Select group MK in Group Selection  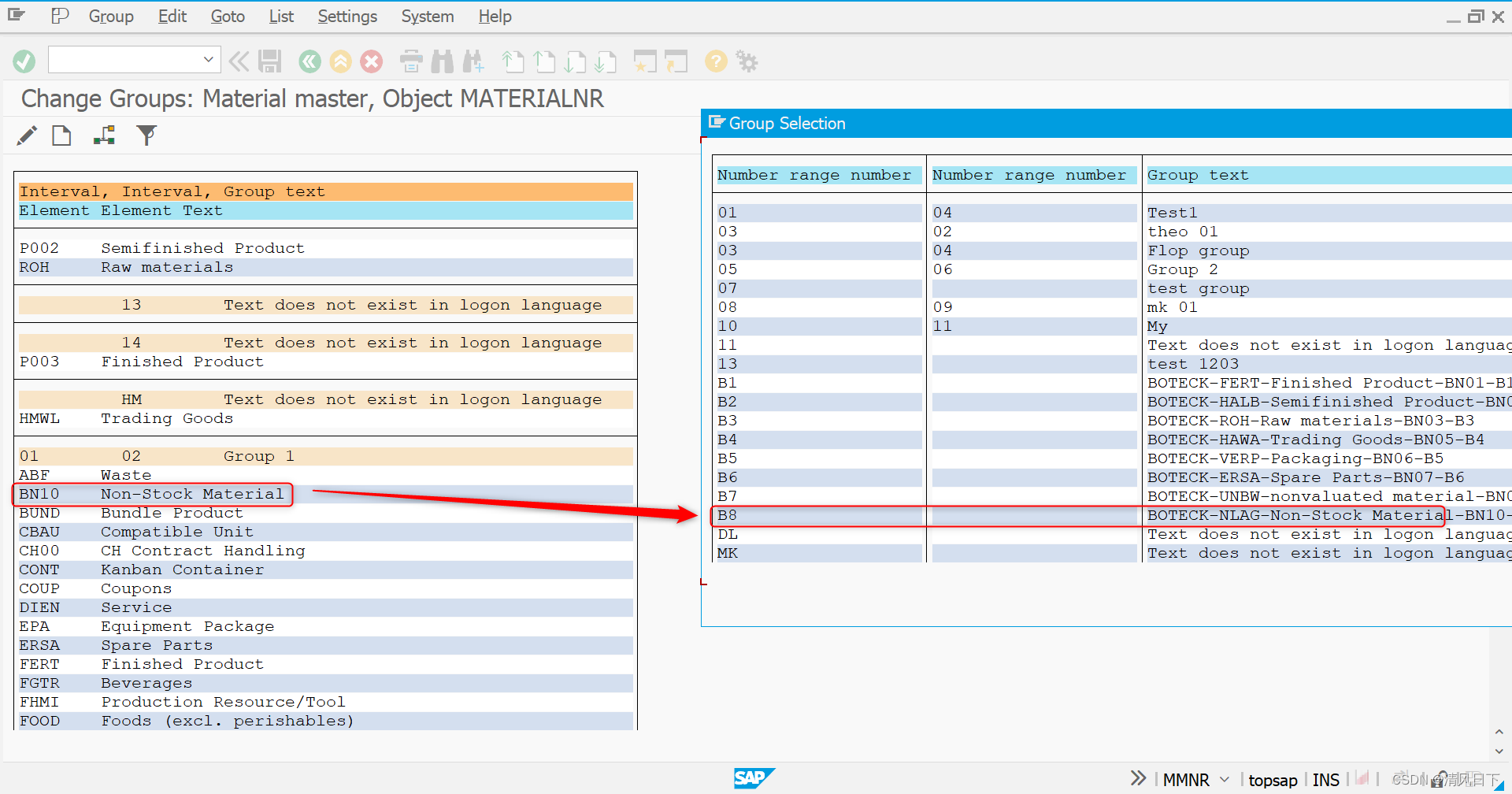pyautogui.click(x=1114, y=553)
